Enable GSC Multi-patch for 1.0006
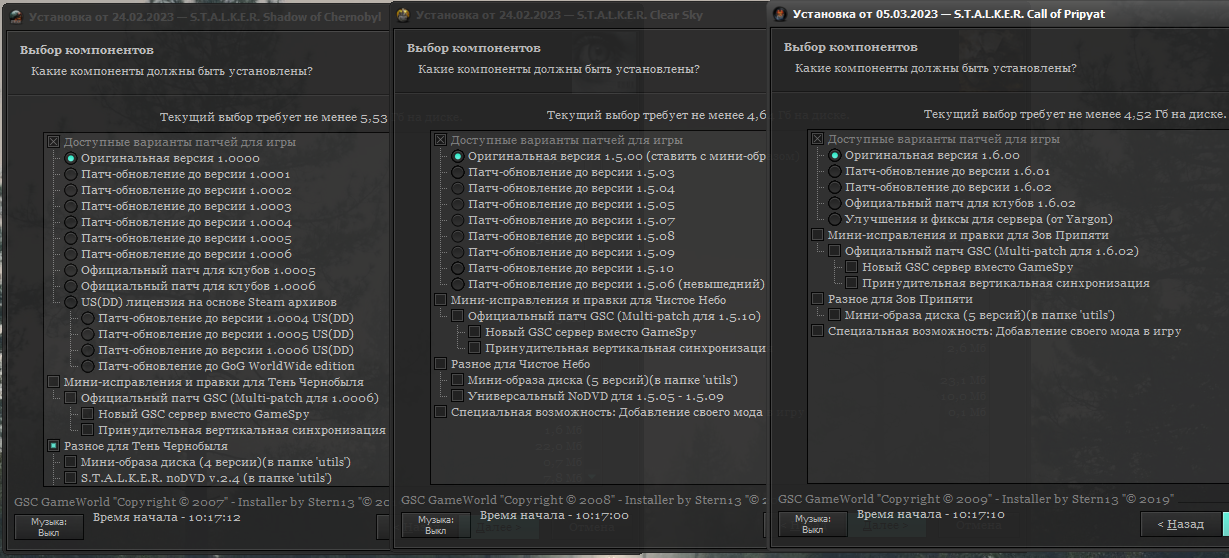This screenshot has width=1229, height=558. (x=71, y=398)
